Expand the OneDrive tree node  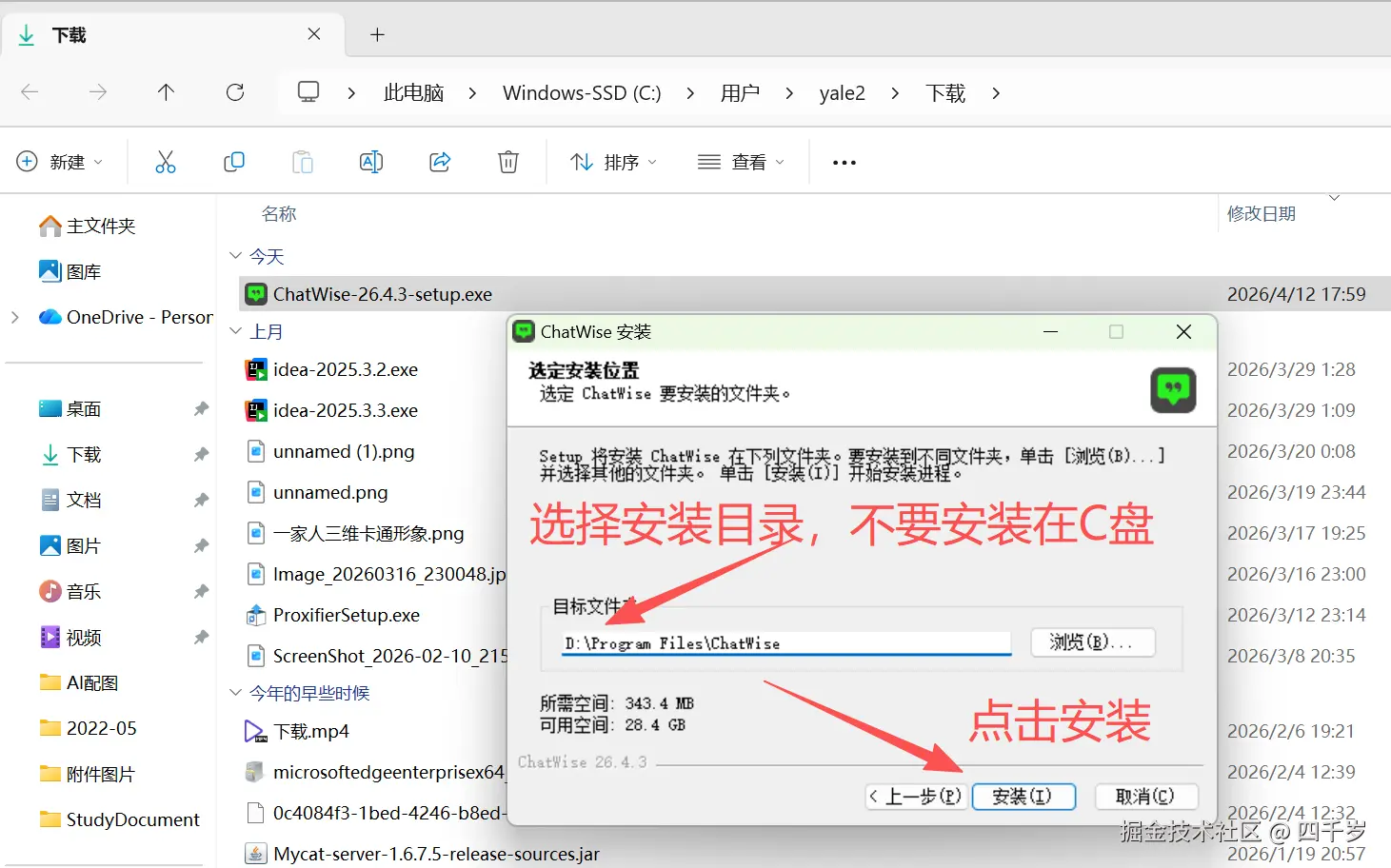(x=14, y=317)
